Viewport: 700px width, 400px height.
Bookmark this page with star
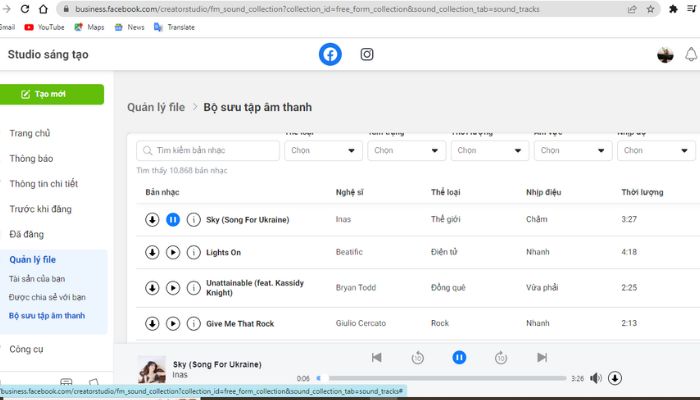pos(650,9)
